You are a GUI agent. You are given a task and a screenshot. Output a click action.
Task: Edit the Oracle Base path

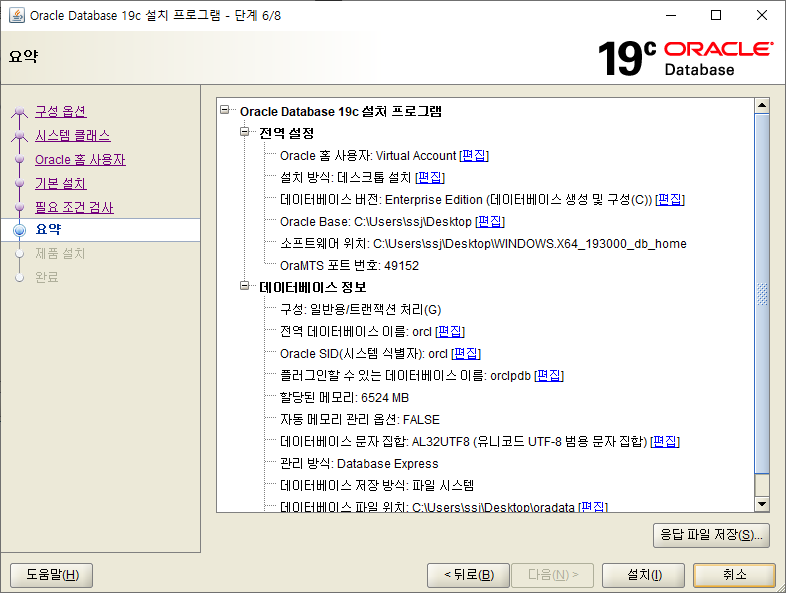[490, 222]
